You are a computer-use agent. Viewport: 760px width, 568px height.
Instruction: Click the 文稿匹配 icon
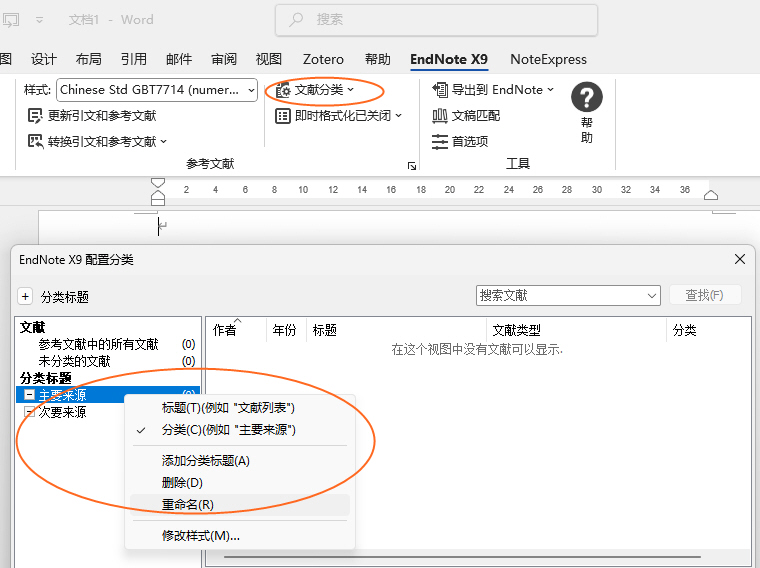click(x=440, y=116)
